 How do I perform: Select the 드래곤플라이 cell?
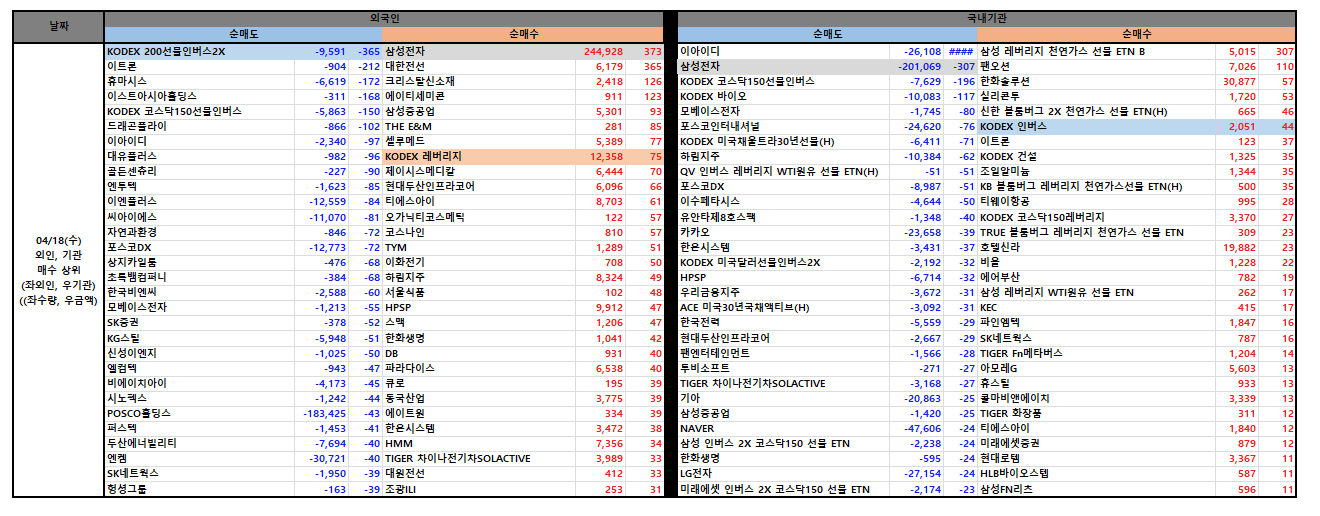[199, 127]
